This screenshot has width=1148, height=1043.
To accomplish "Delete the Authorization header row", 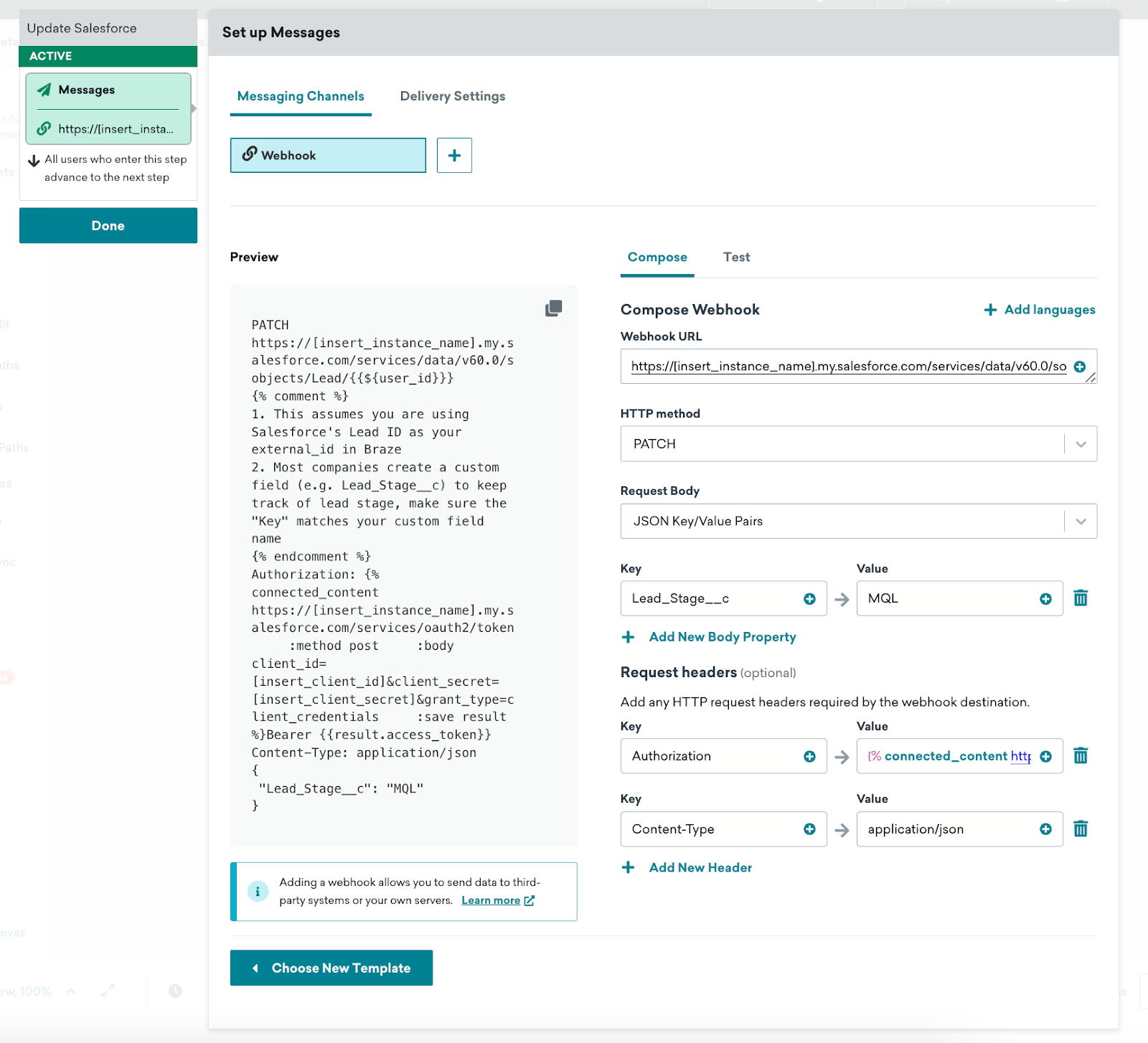I will point(1081,756).
